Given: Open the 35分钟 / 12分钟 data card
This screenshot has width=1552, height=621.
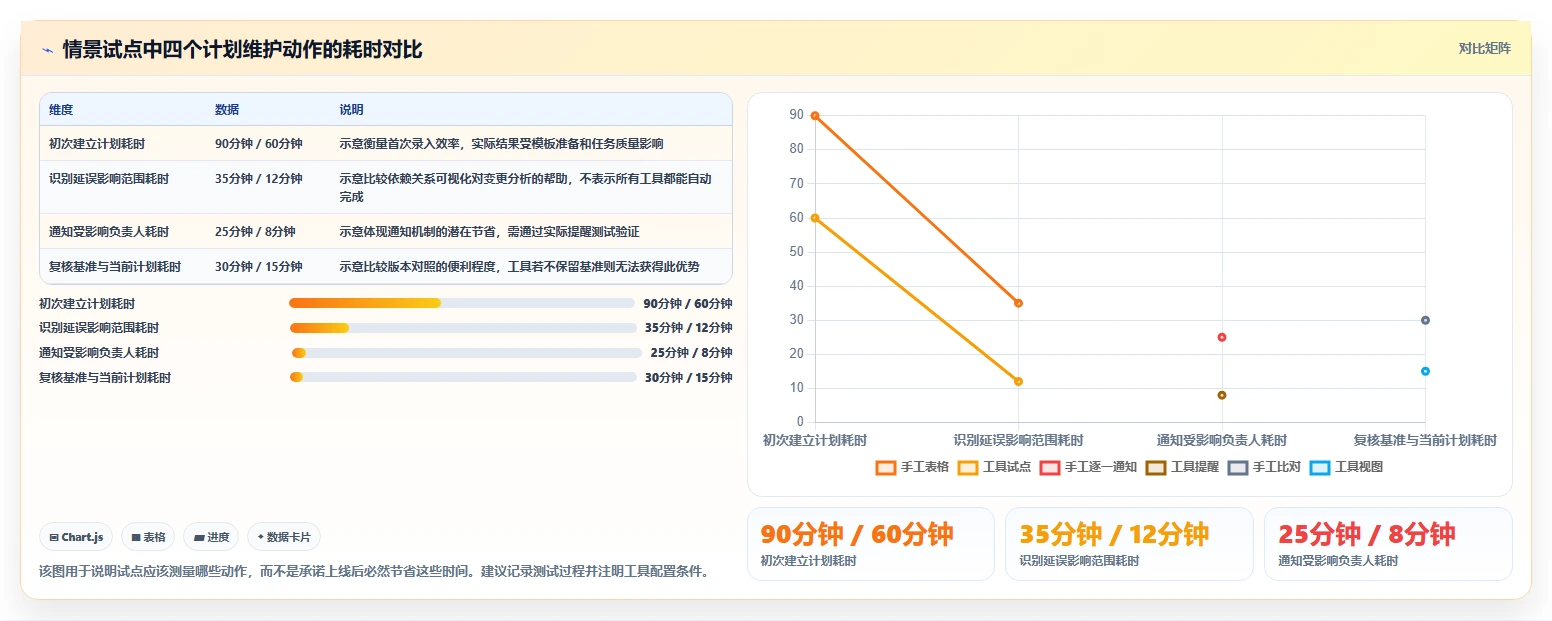Looking at the screenshot, I should click(1129, 544).
